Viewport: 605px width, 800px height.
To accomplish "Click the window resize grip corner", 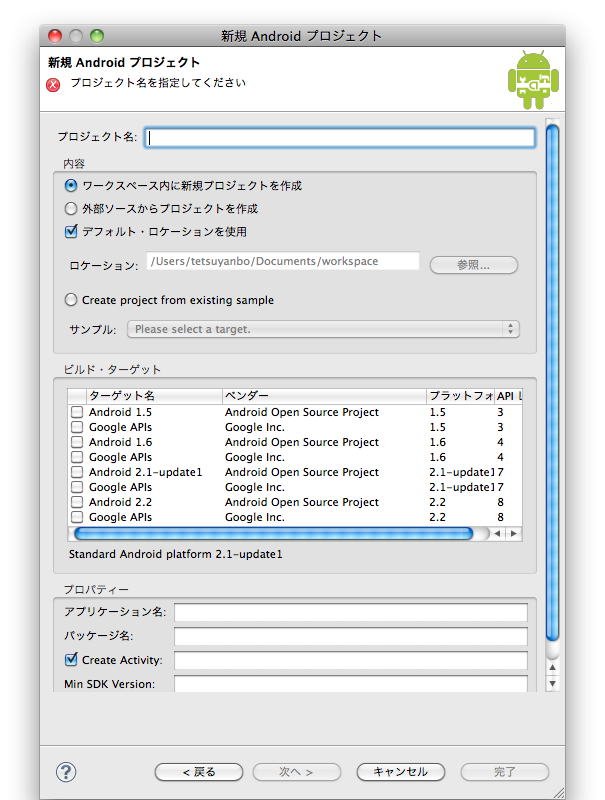I will point(559,793).
